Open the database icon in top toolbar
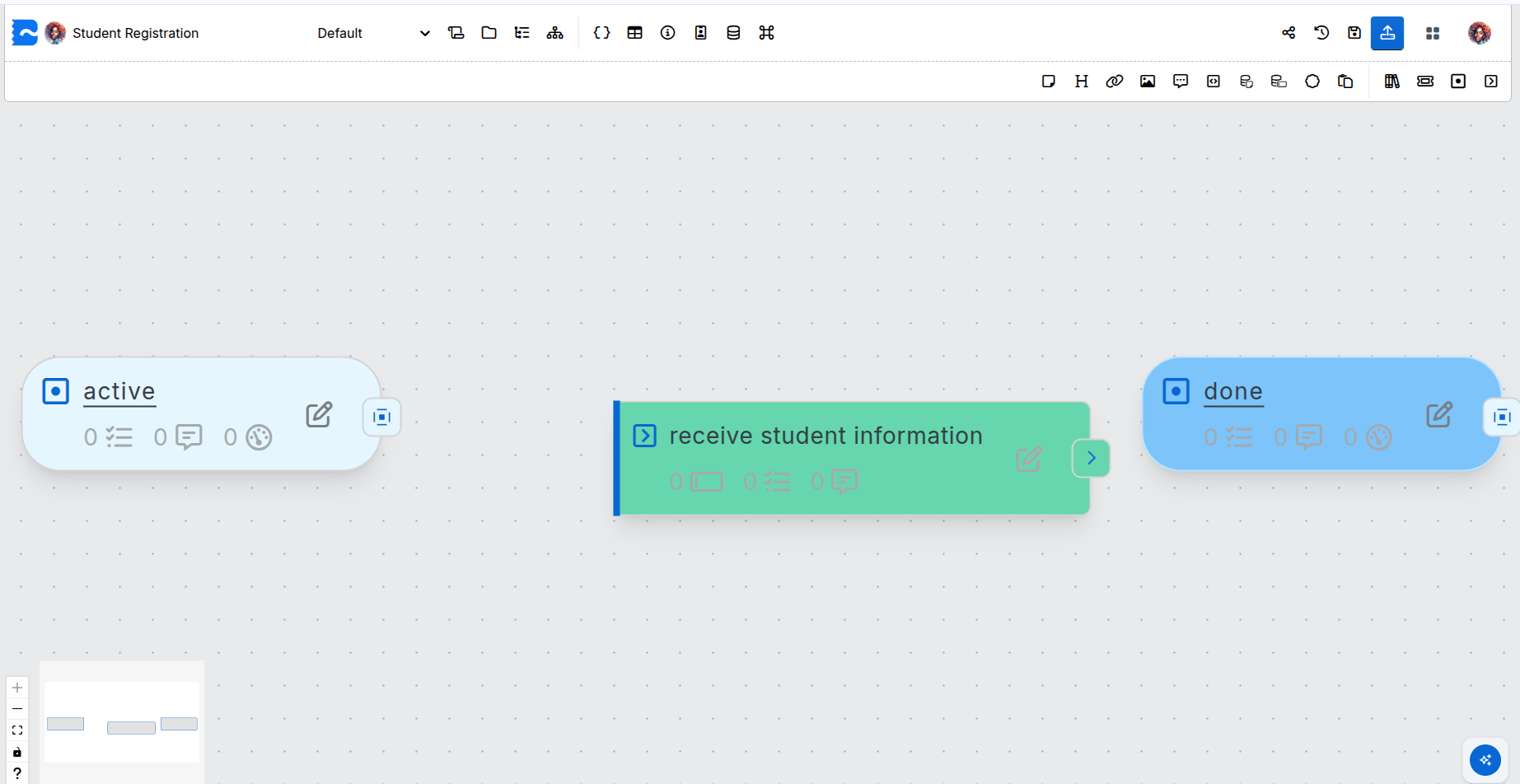Viewport: 1520px width, 784px height. tap(733, 33)
